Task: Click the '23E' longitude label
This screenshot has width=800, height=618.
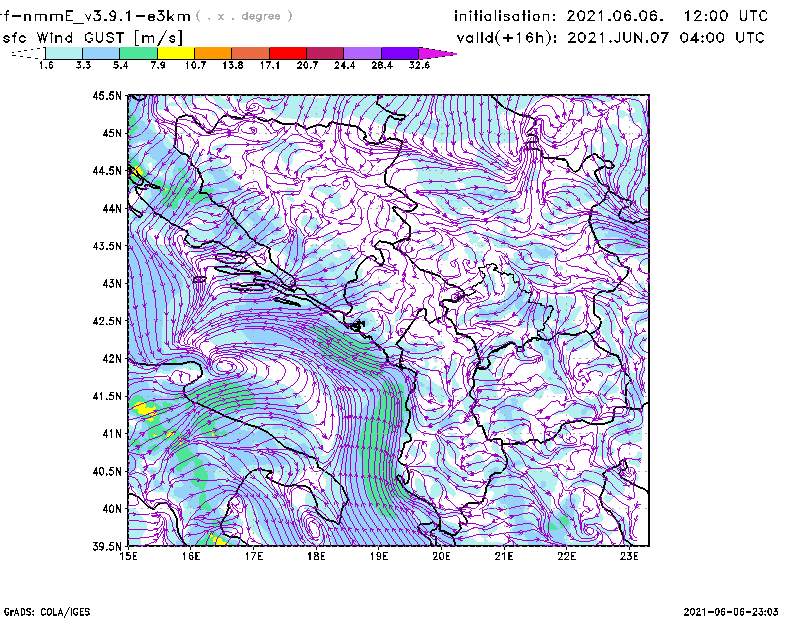Action: [x=629, y=556]
